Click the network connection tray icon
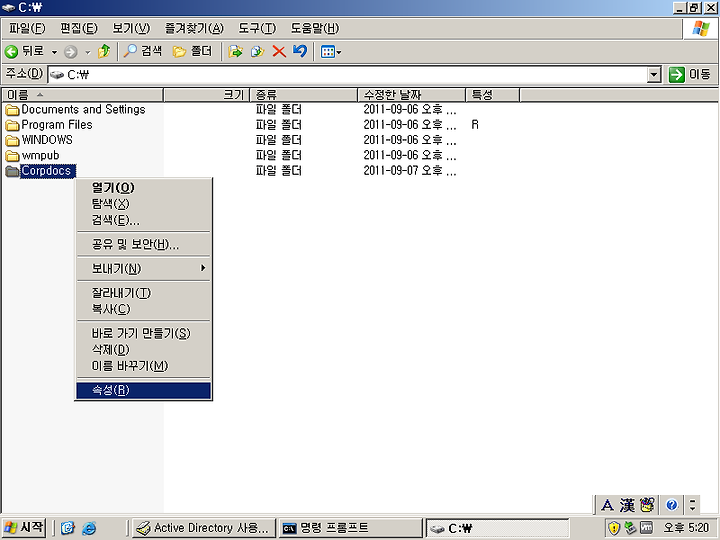This screenshot has width=720, height=540. [630, 528]
